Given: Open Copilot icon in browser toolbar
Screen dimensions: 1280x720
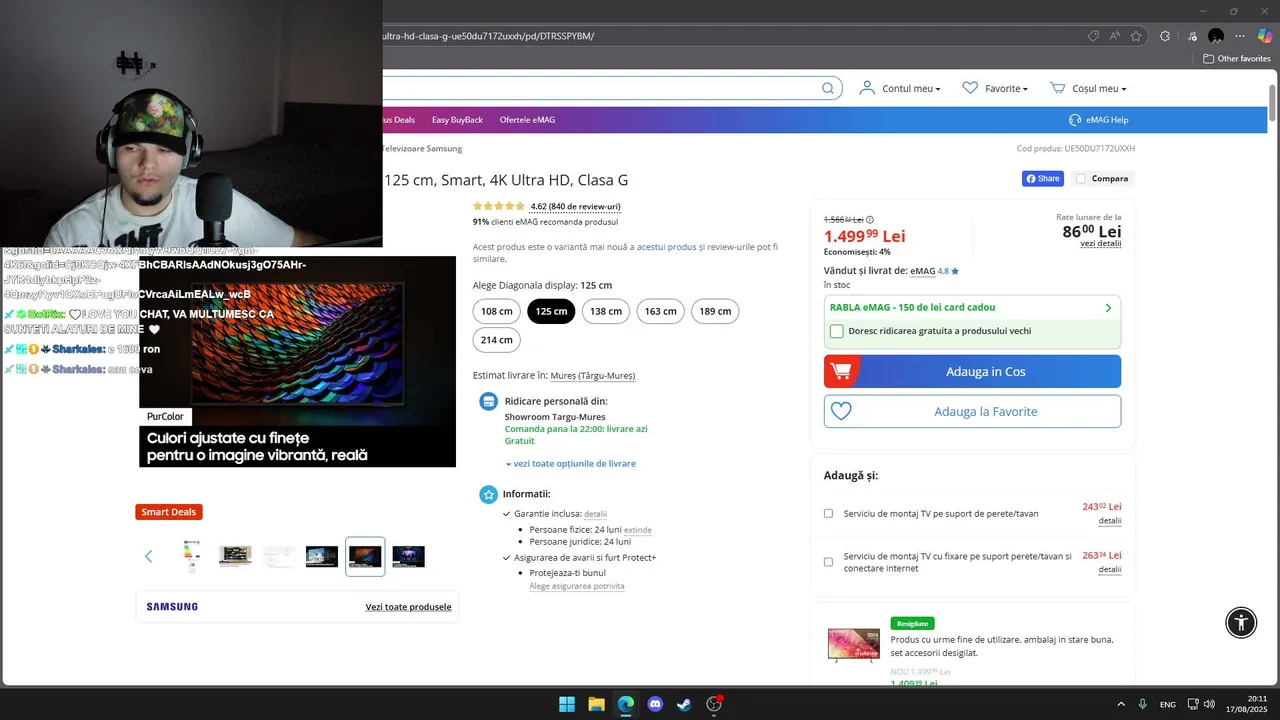Looking at the screenshot, I should [1264, 36].
